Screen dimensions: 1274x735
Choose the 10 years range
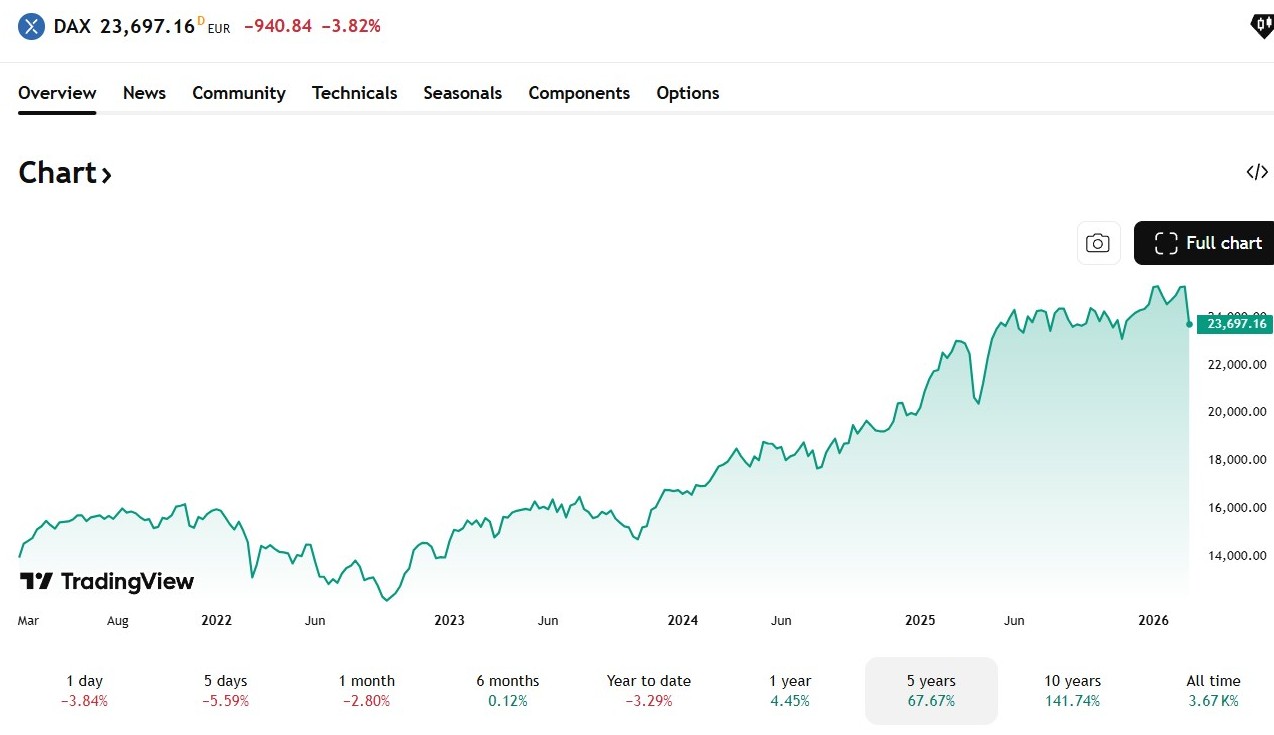pos(1072,691)
